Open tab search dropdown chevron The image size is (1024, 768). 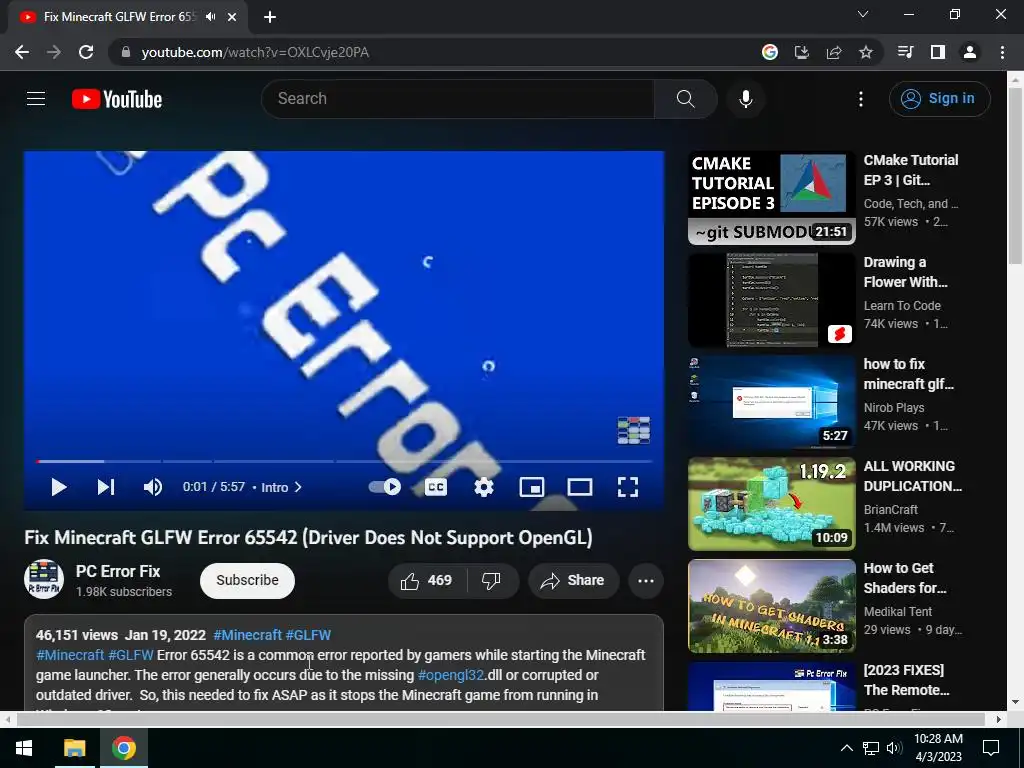tap(863, 14)
